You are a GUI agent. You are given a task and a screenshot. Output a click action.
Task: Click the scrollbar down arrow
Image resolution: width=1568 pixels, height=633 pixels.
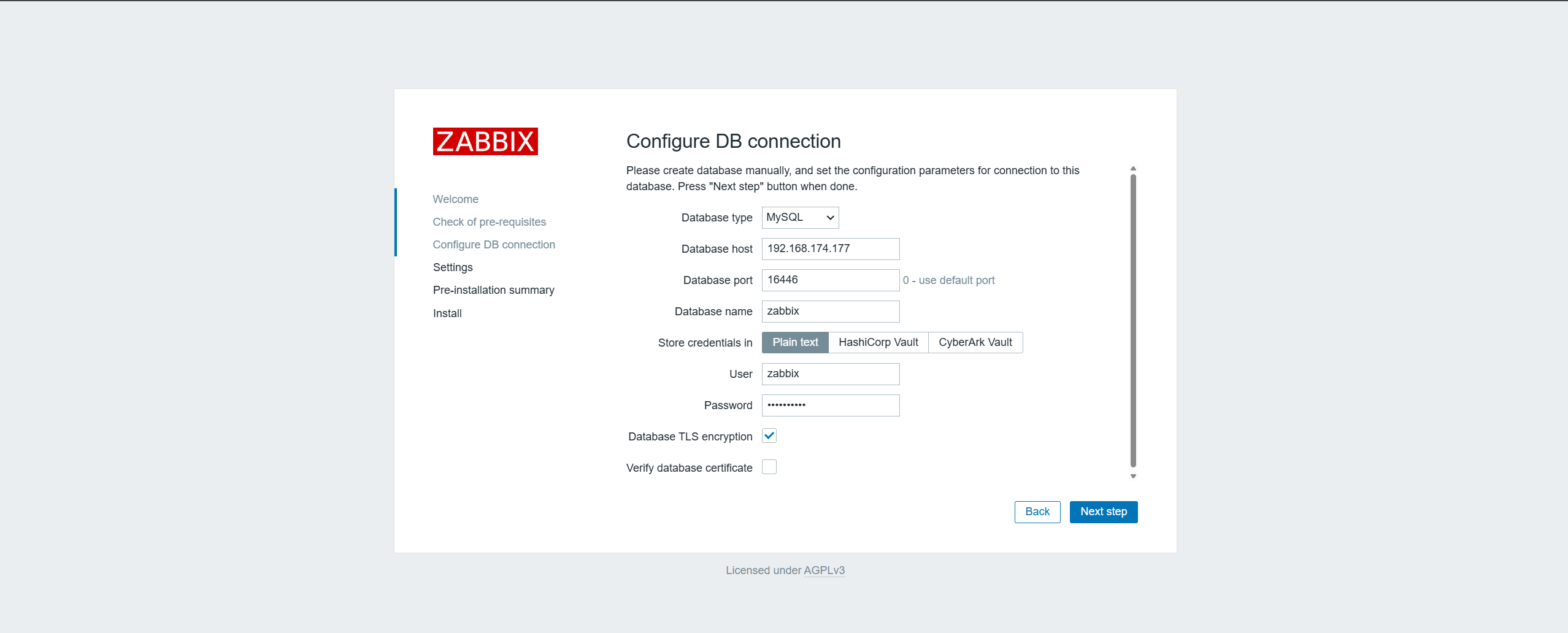pyautogui.click(x=1133, y=476)
